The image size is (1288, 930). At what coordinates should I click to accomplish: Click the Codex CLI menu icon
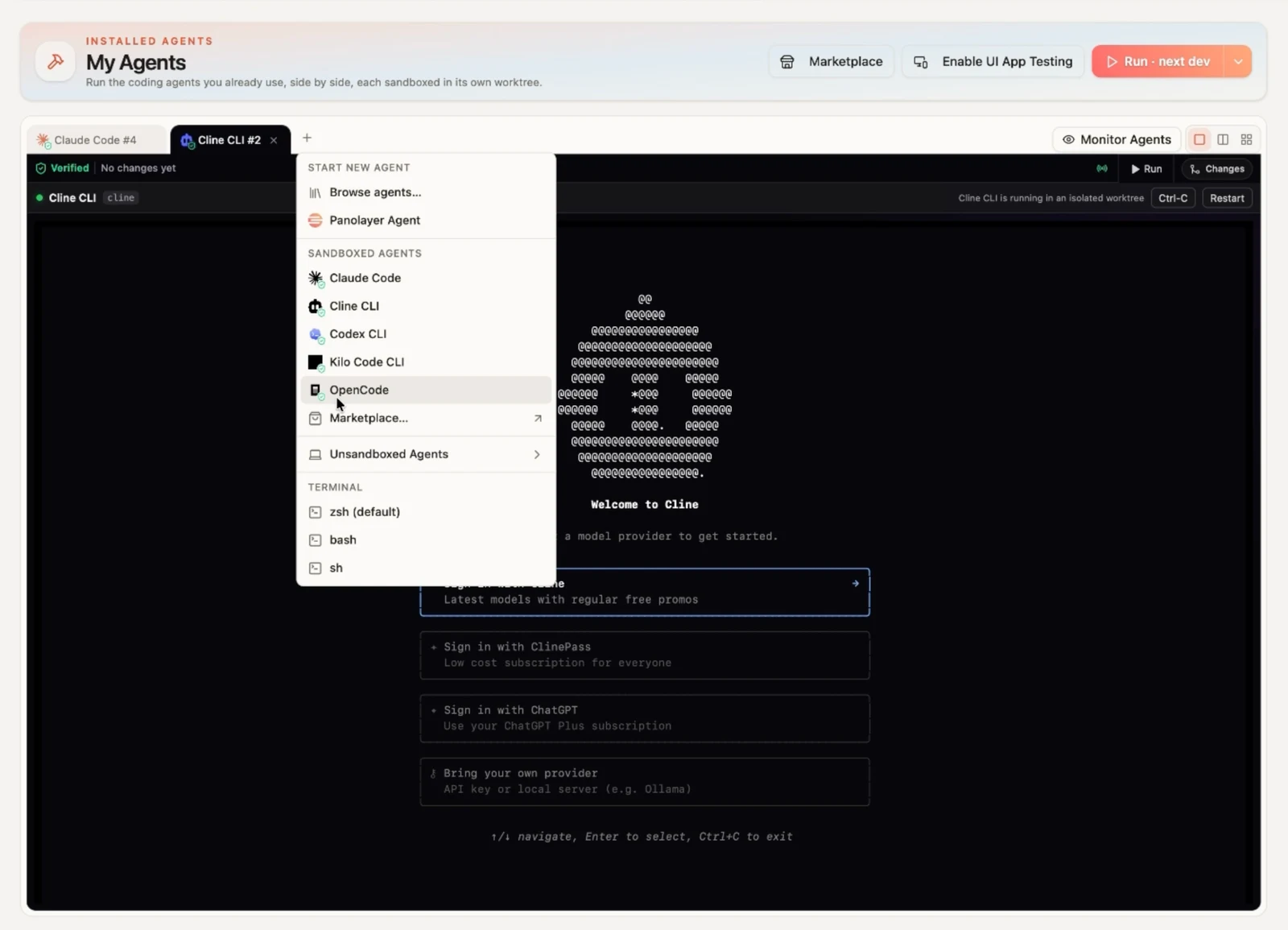(x=316, y=334)
